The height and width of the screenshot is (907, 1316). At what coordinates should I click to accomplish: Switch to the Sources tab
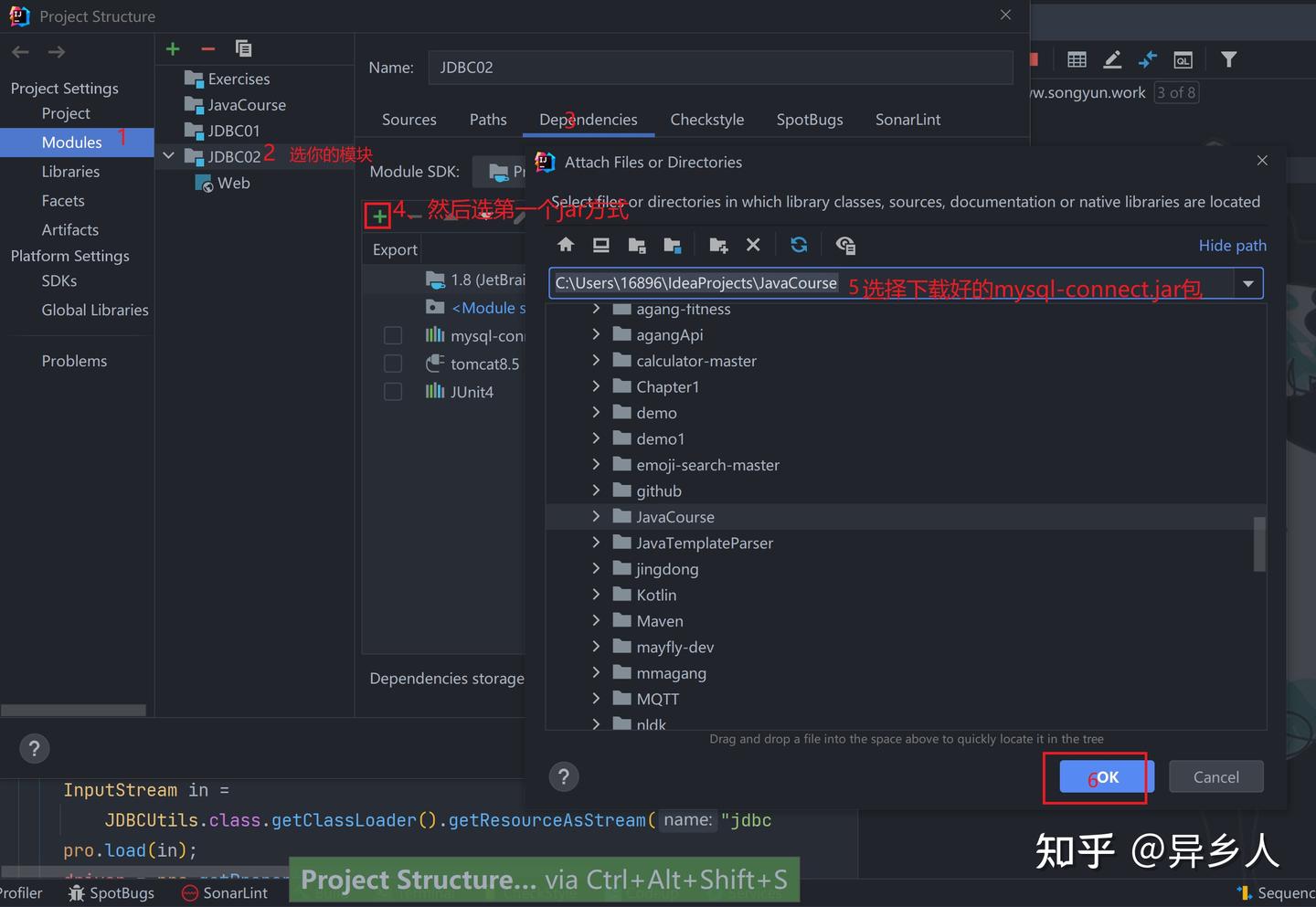pyautogui.click(x=409, y=119)
